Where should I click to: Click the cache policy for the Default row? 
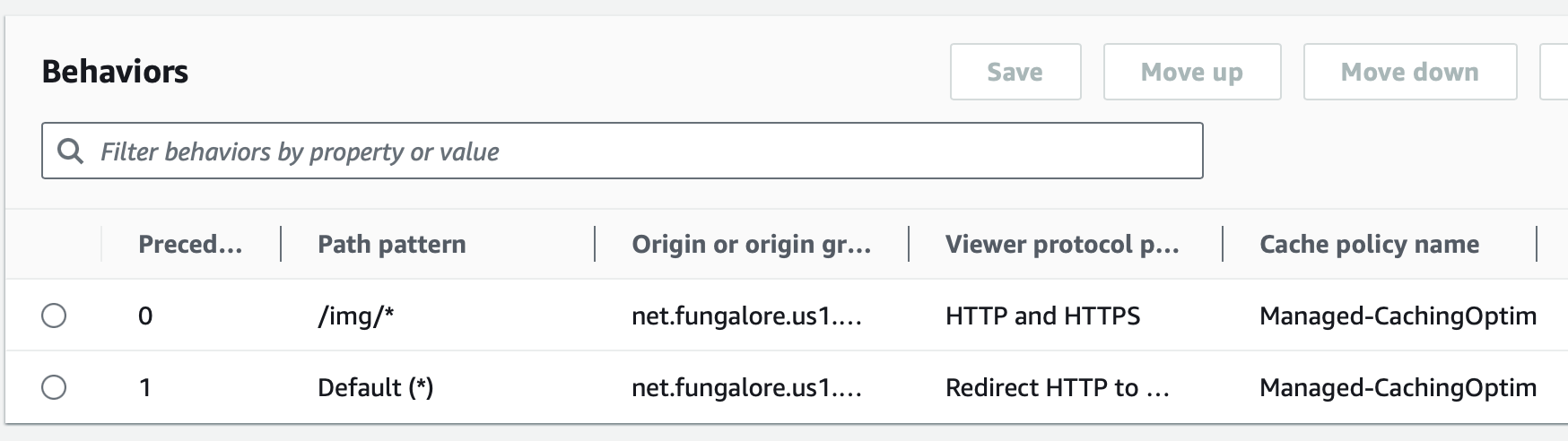1397,387
